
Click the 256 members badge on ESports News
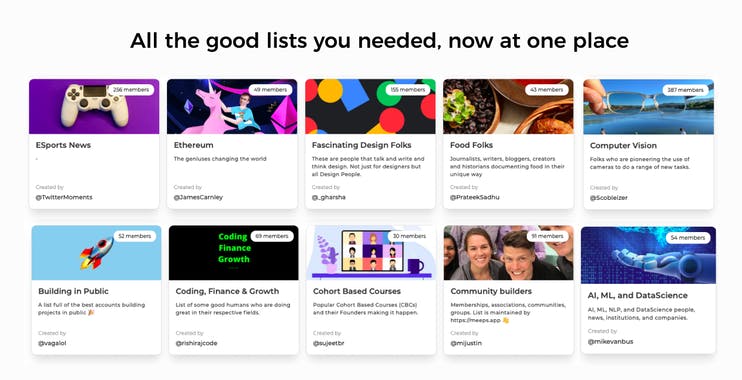[x=131, y=89]
